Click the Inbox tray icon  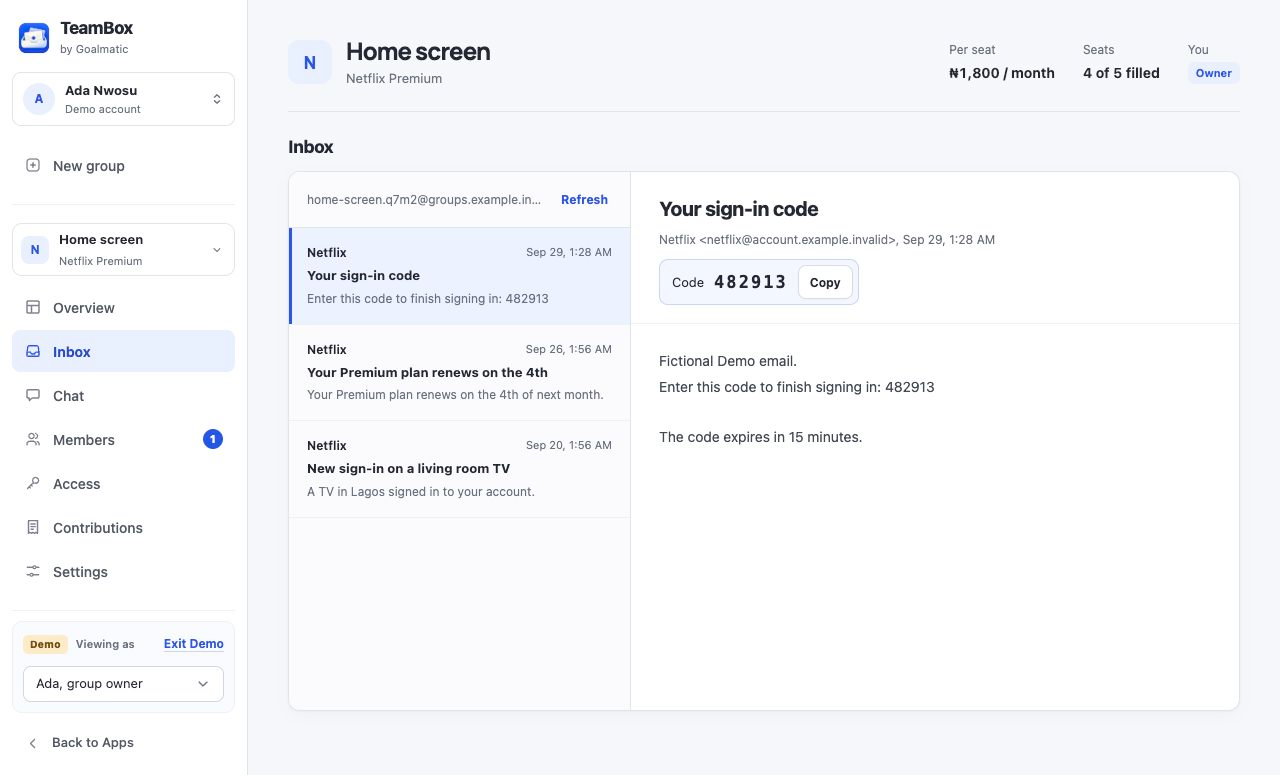pyautogui.click(x=33, y=351)
